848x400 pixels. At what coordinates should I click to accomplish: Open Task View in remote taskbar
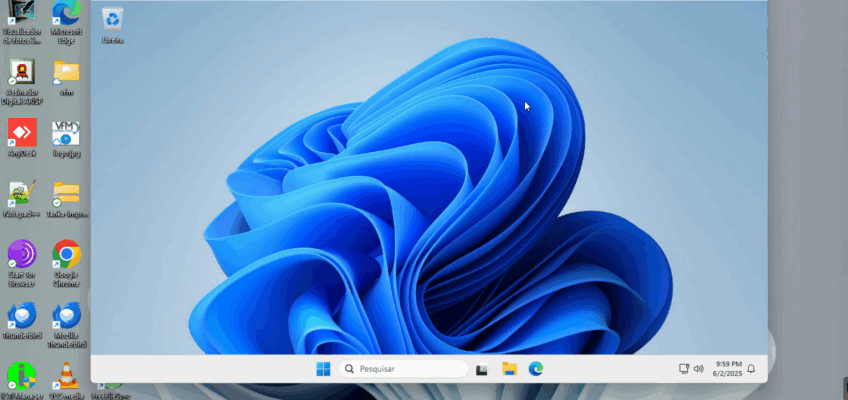[x=482, y=369]
